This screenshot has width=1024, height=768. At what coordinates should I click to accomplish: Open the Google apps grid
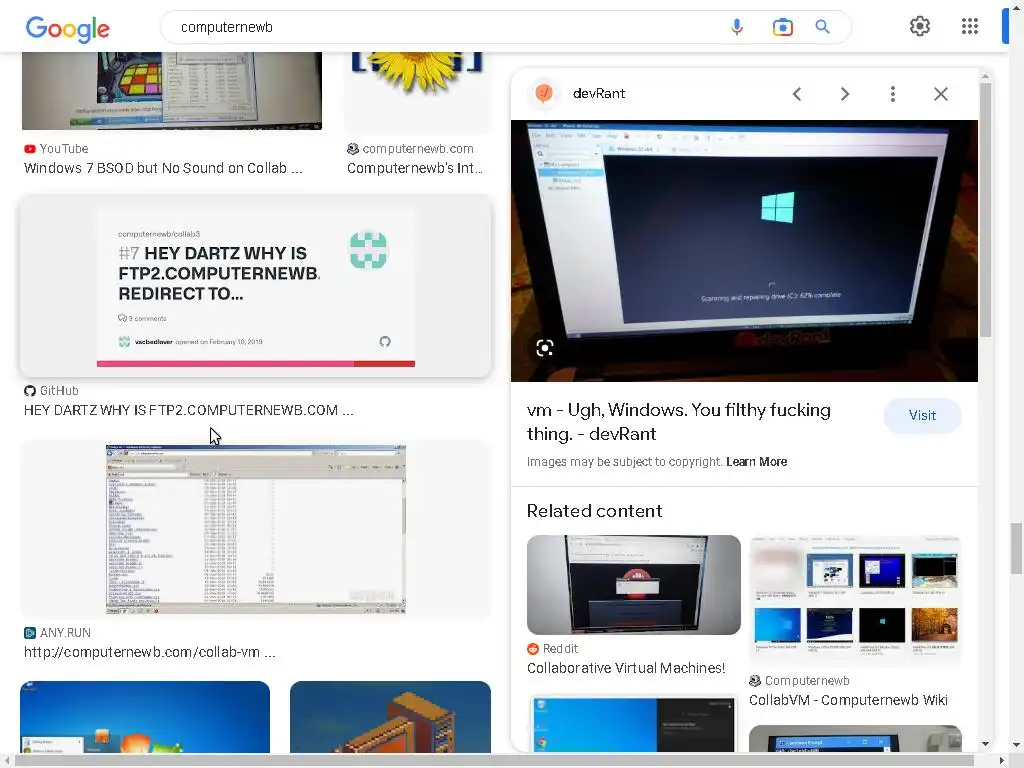(x=970, y=26)
